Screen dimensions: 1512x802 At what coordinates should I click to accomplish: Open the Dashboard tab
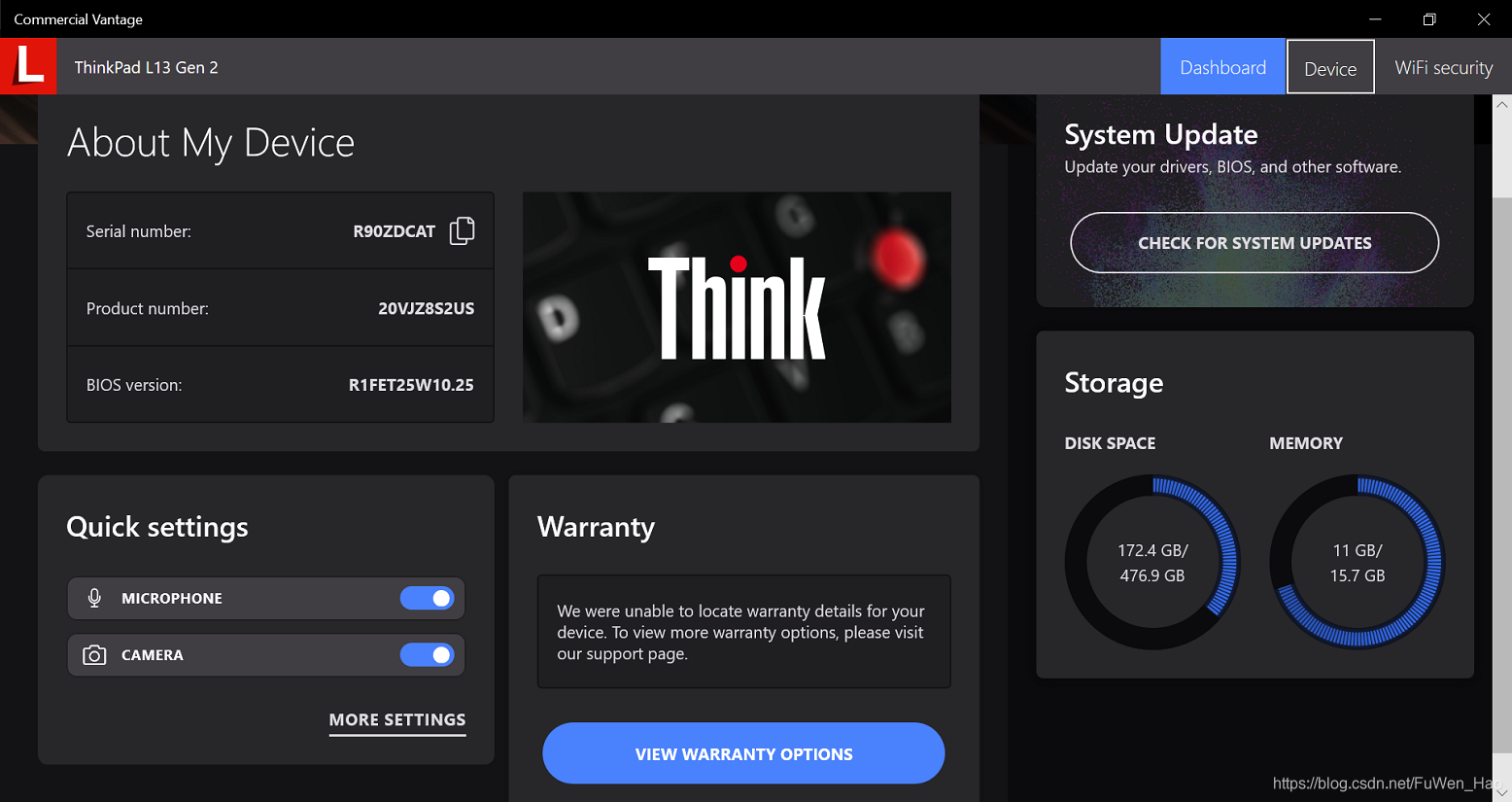1222,67
